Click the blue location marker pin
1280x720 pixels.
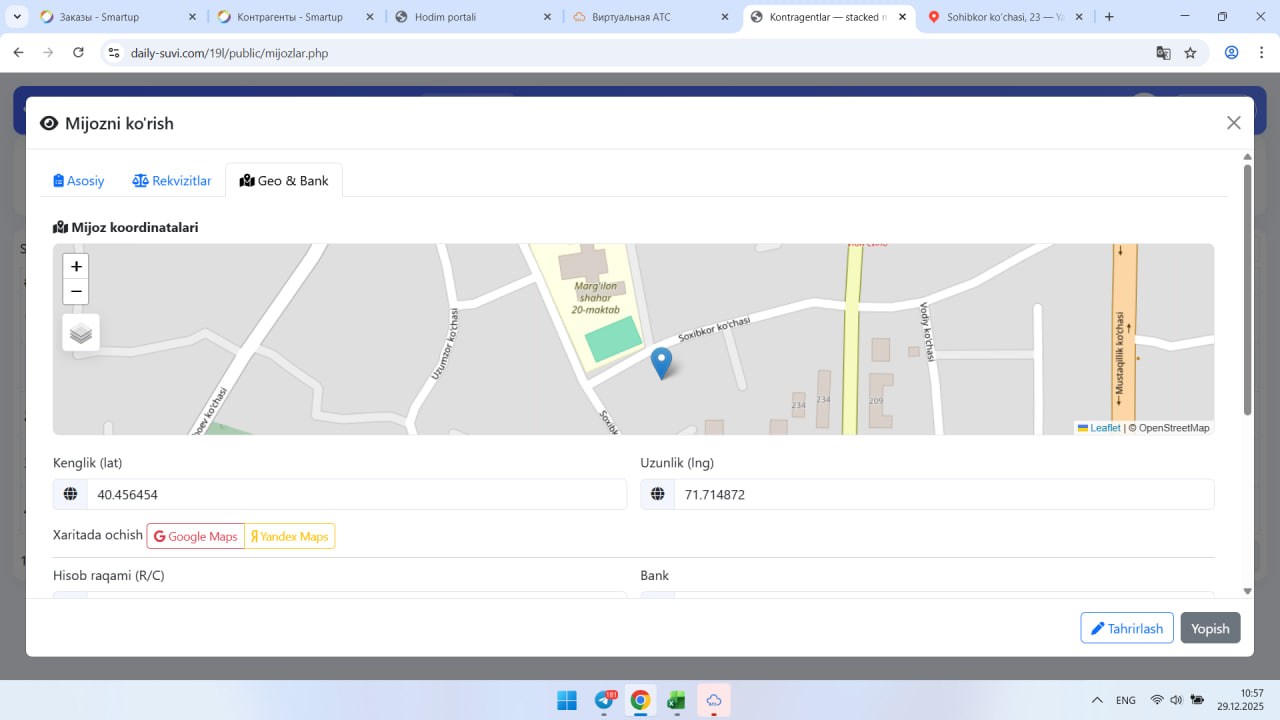click(661, 362)
